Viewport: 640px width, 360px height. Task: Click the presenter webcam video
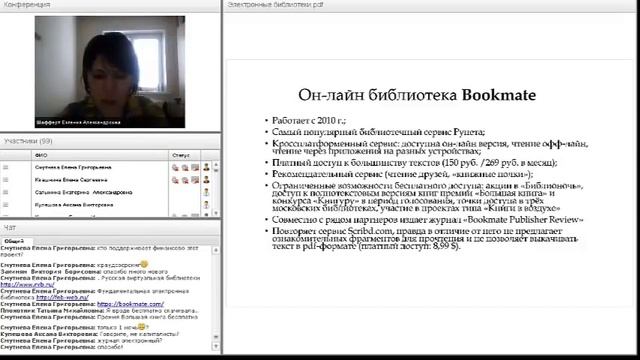pyautogui.click(x=110, y=72)
